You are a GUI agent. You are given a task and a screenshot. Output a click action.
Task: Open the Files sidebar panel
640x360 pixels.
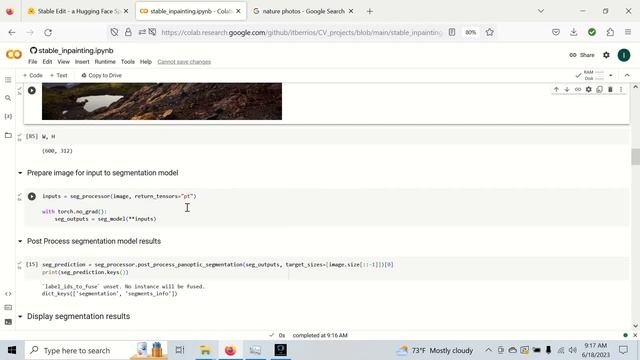[x=8, y=135]
